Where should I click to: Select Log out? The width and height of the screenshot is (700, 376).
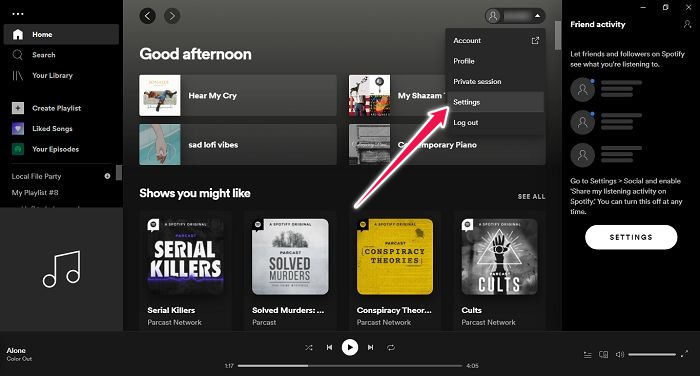point(495,123)
